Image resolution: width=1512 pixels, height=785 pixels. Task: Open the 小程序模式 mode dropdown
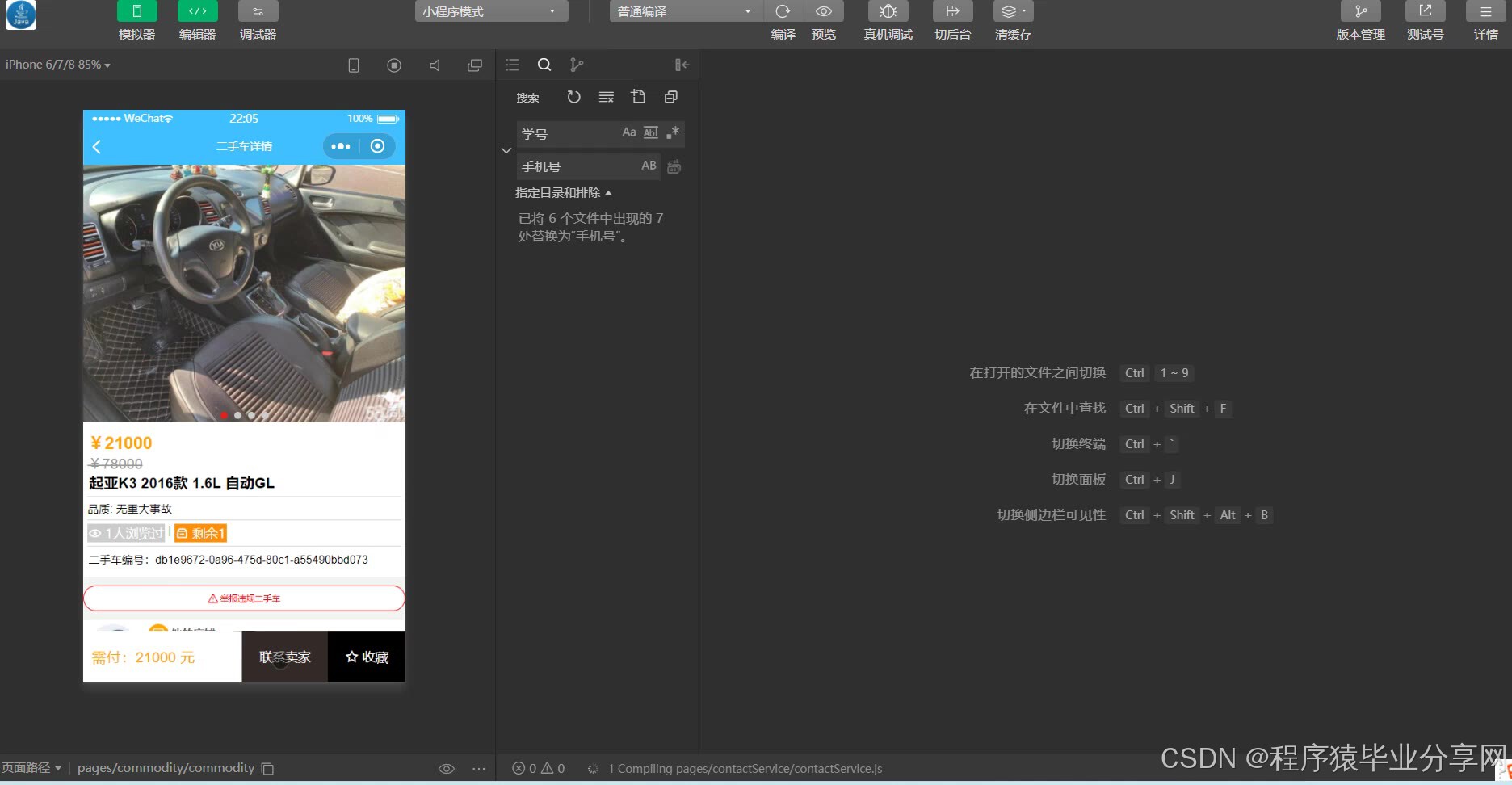491,11
